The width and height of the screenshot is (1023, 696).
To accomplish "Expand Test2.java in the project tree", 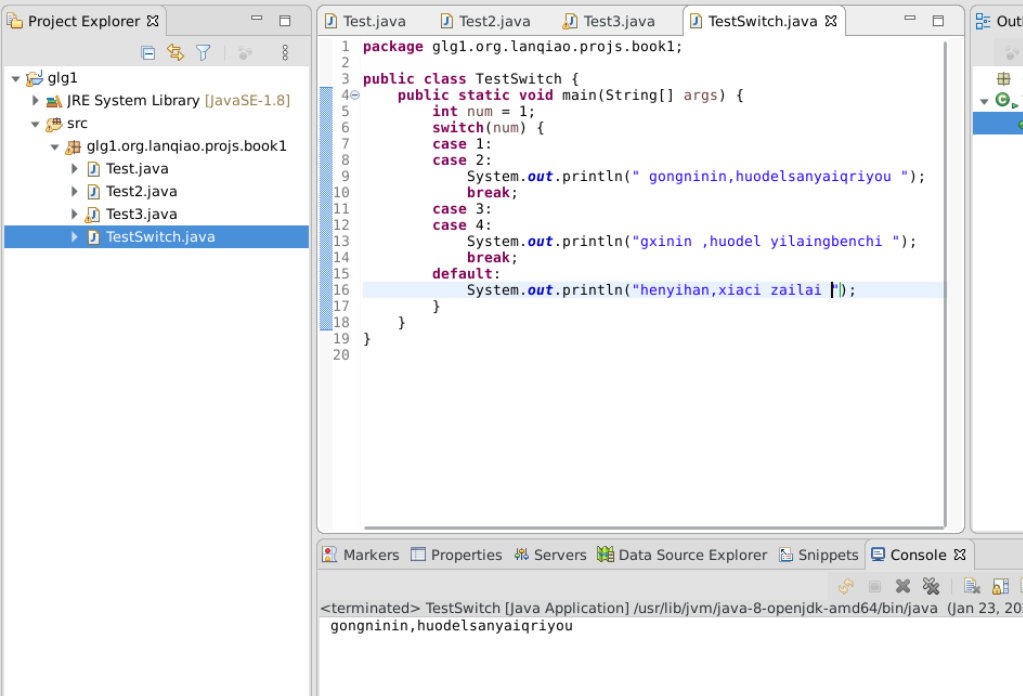I will (x=74, y=192).
